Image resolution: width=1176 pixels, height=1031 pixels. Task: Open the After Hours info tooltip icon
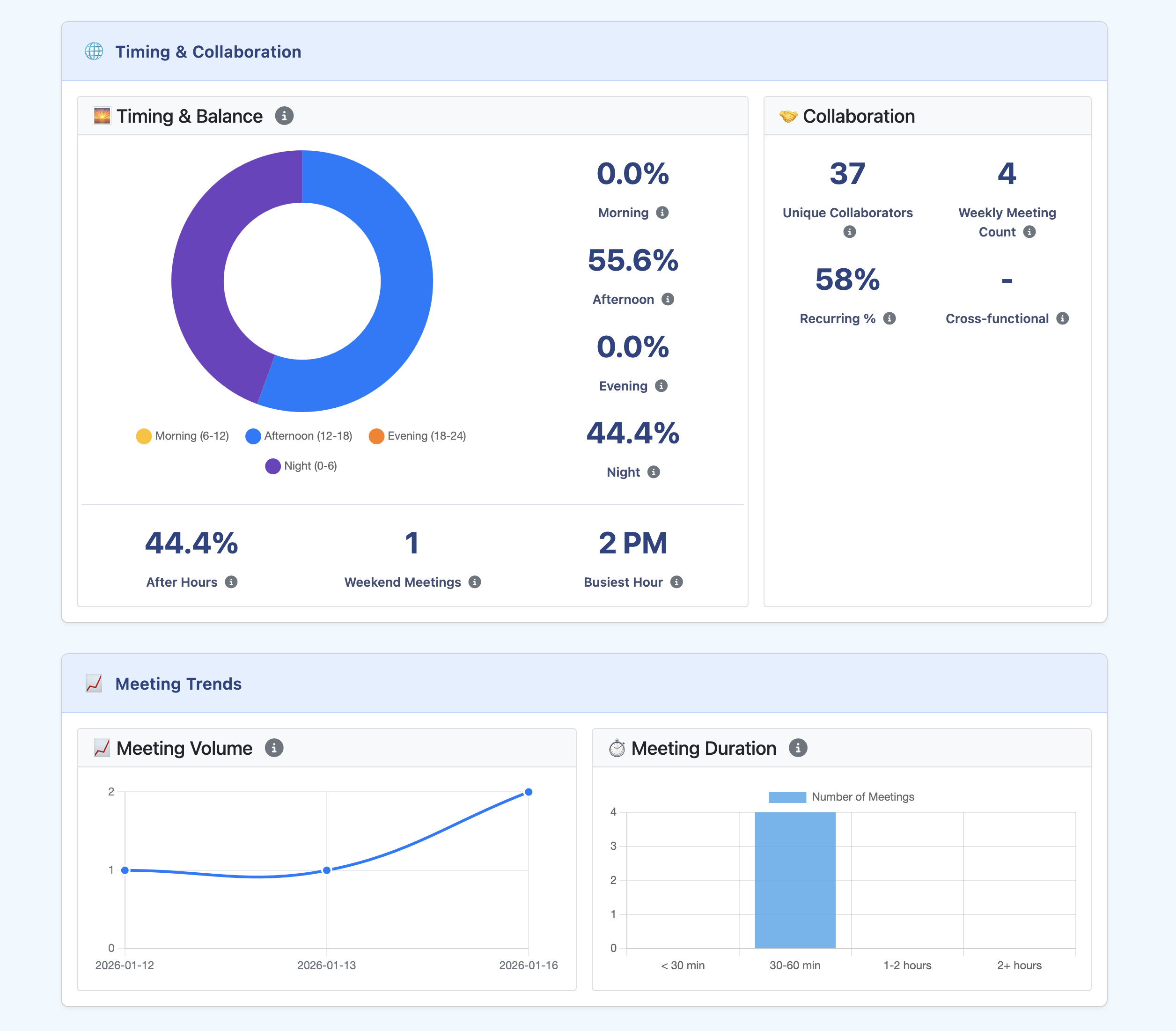click(x=231, y=582)
